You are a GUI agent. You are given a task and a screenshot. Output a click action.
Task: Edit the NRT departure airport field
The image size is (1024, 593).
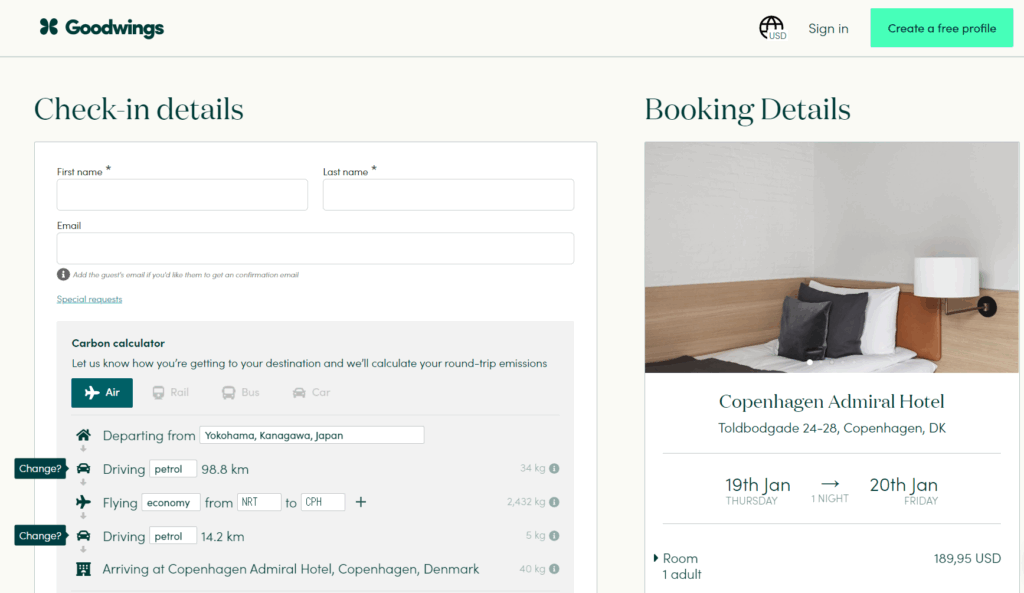click(259, 502)
